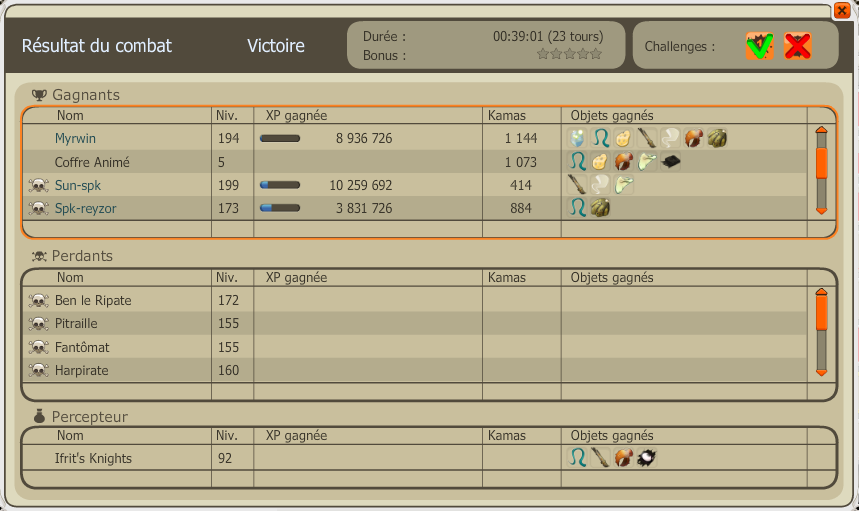Image resolution: width=859 pixels, height=511 pixels.
Task: Click the duration "00:39:01 (23 tours)"
Action: coord(548,37)
